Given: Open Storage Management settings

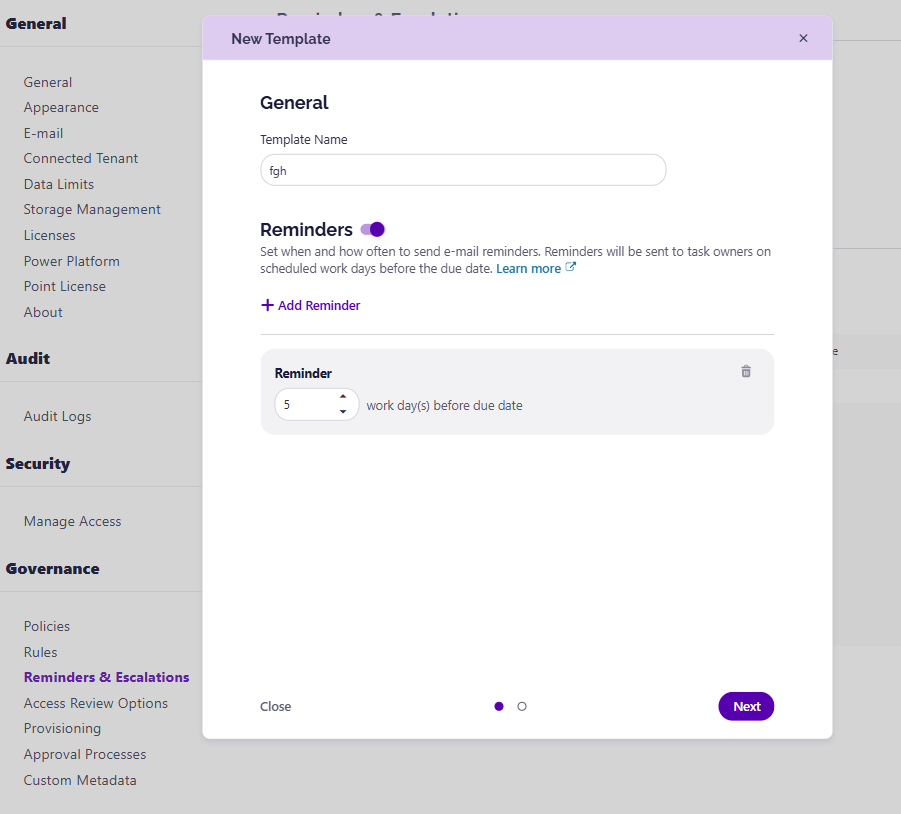Looking at the screenshot, I should (x=92, y=209).
